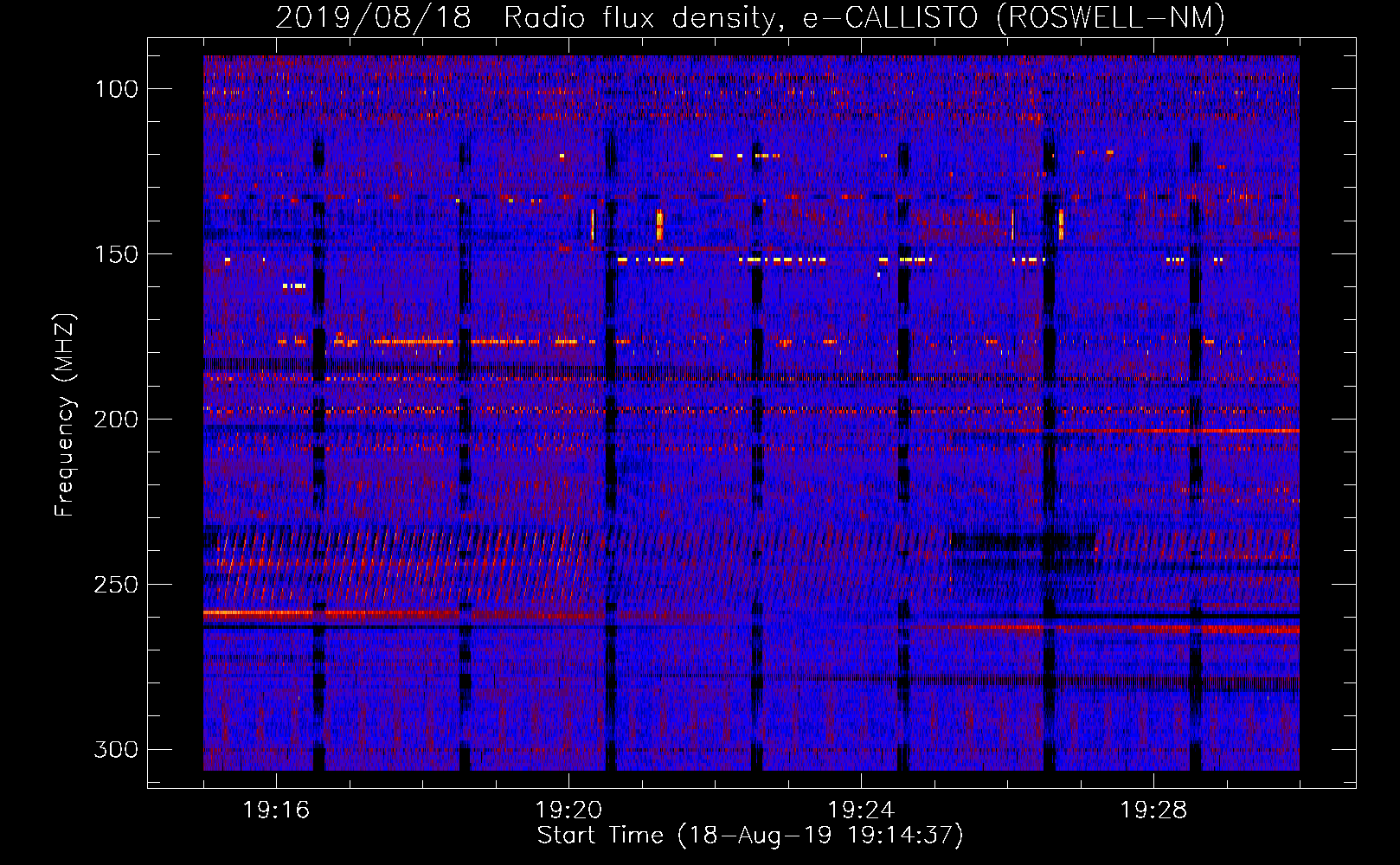Click the 200 frequency tick label
The width and height of the screenshot is (1400, 865).
tap(116, 420)
